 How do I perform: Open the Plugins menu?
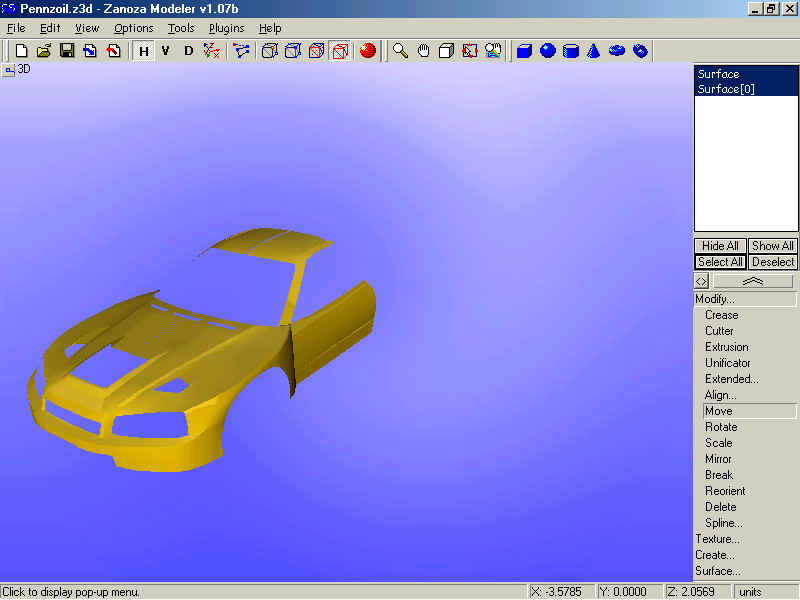pyautogui.click(x=226, y=28)
